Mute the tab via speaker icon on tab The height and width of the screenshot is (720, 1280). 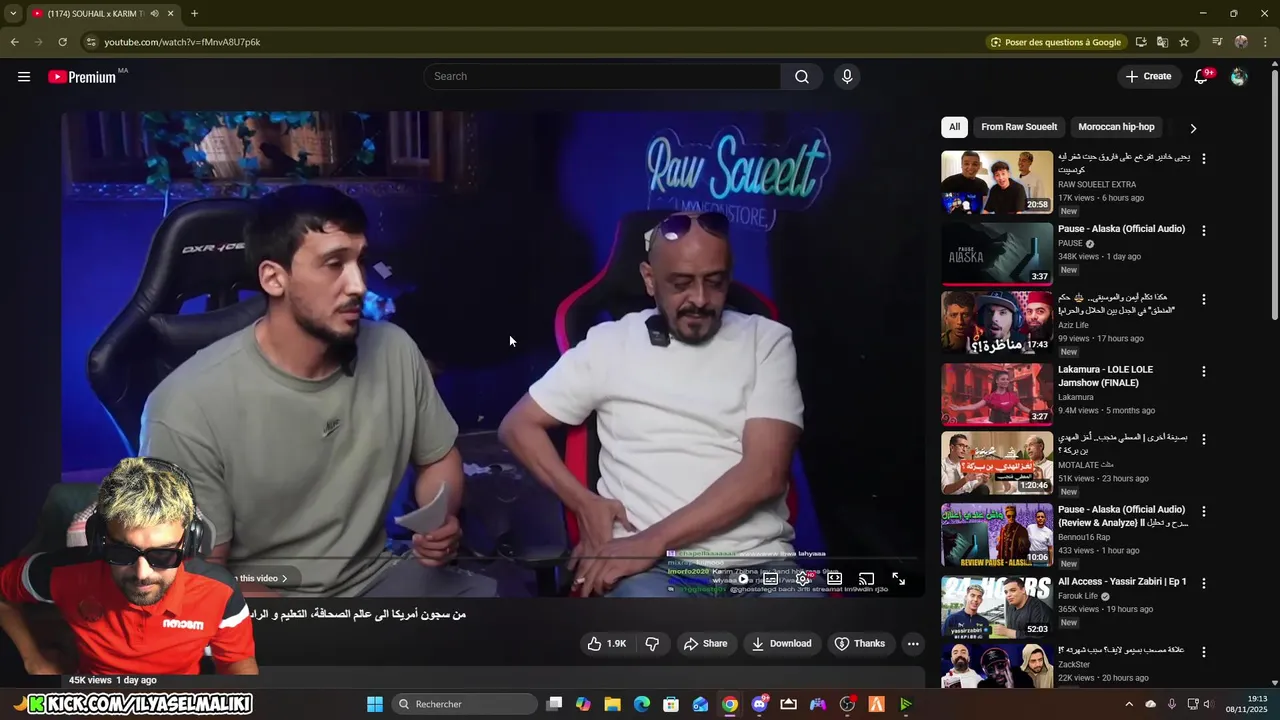(x=154, y=14)
